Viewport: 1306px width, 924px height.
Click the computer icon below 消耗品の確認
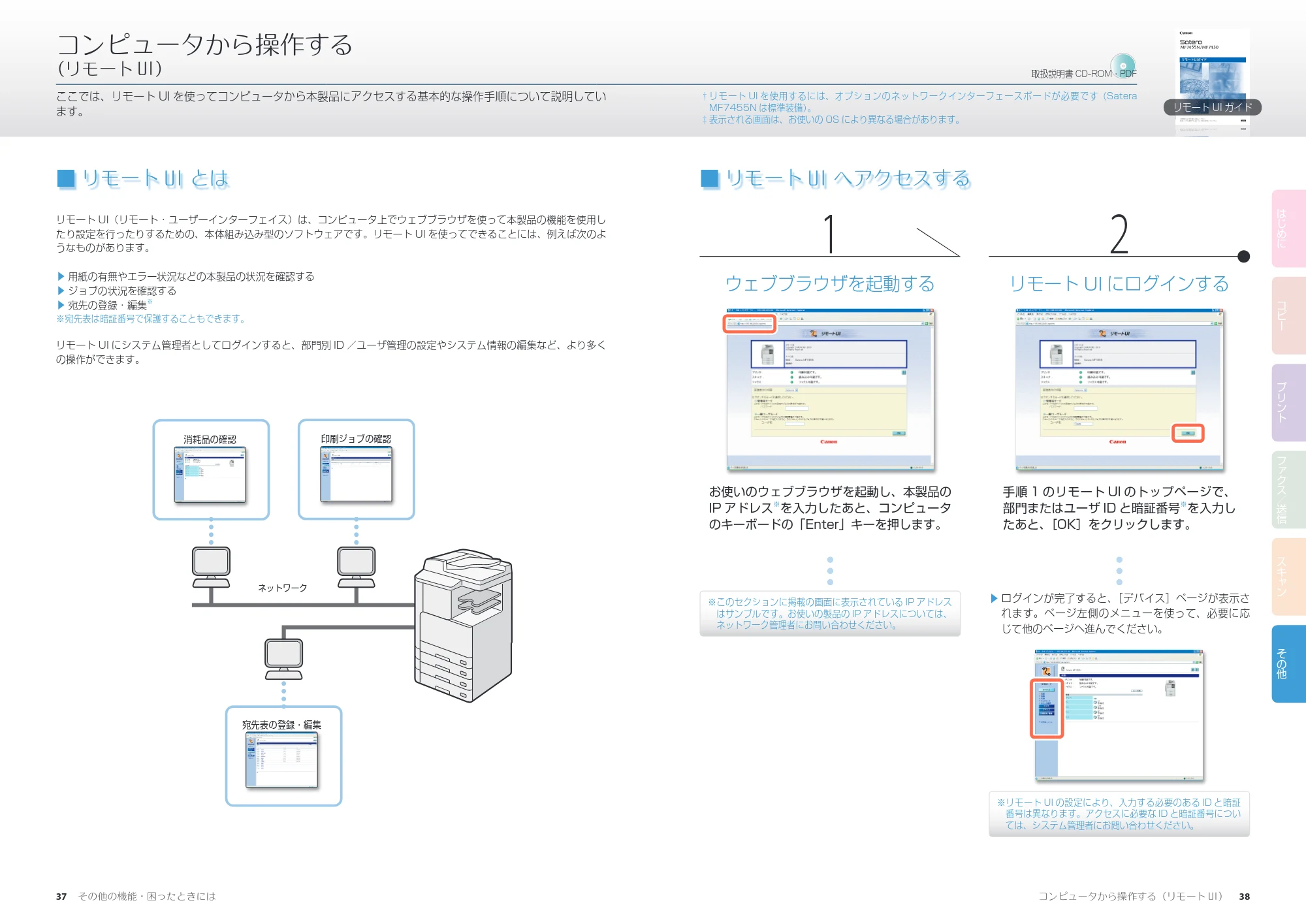211,568
